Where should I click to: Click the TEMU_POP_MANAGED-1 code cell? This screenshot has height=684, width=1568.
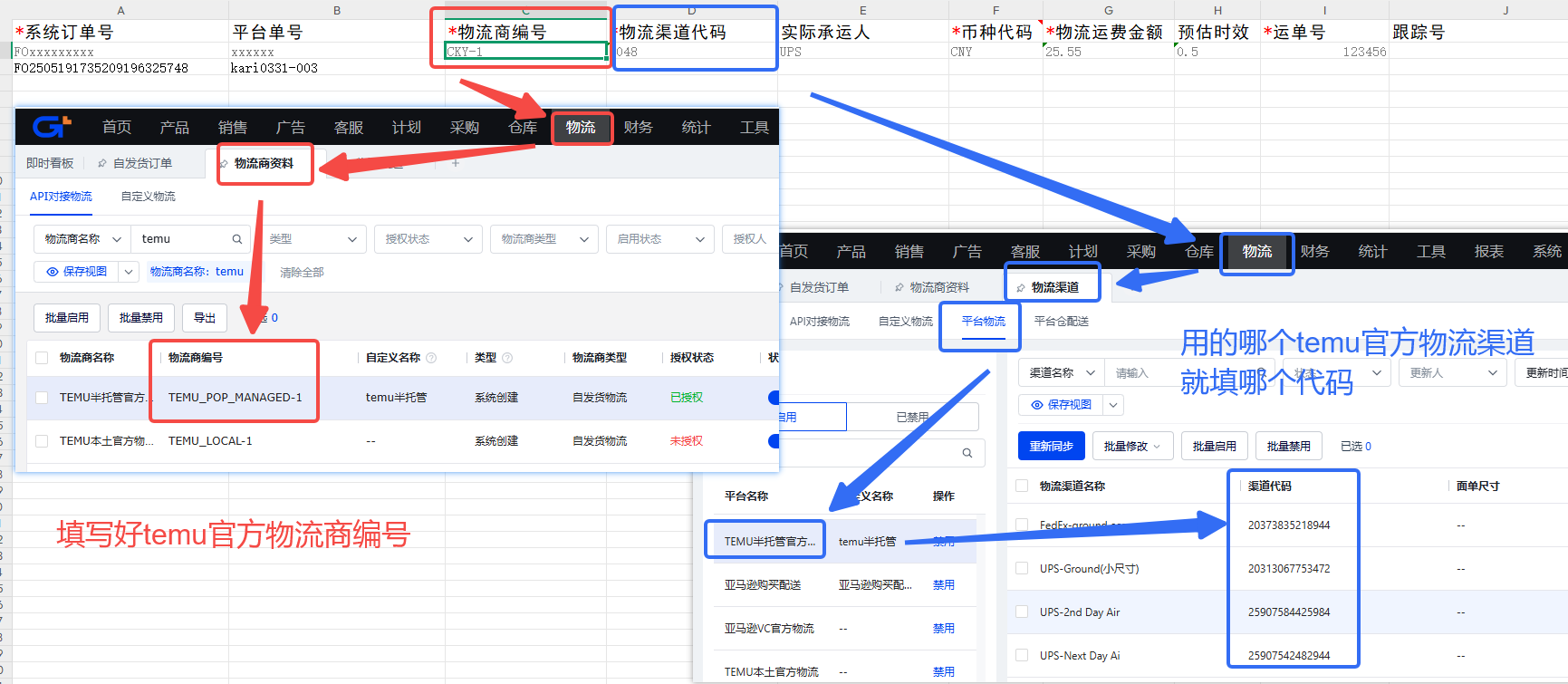coord(236,398)
